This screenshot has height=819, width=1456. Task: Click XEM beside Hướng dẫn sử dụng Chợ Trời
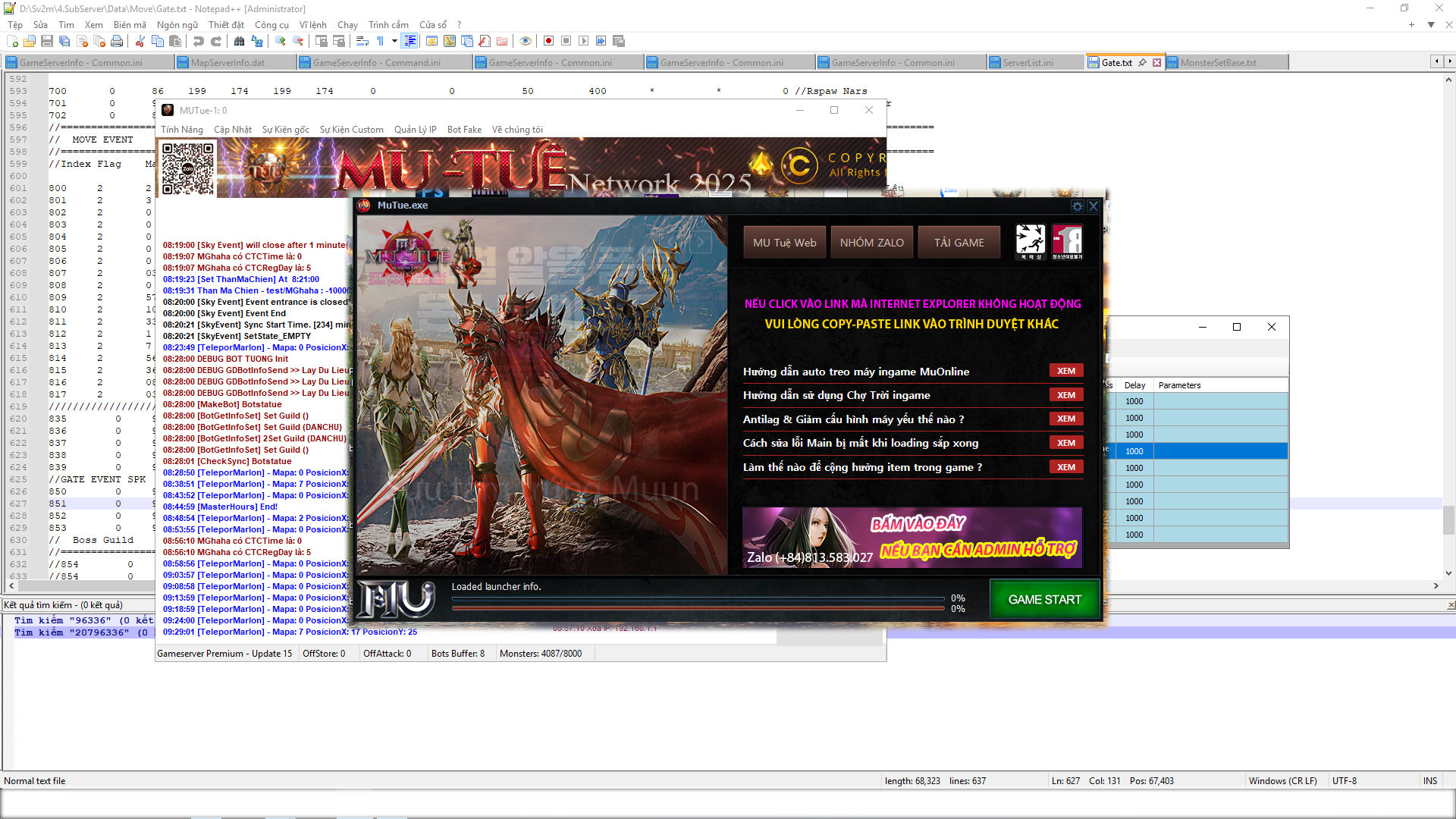click(1066, 395)
